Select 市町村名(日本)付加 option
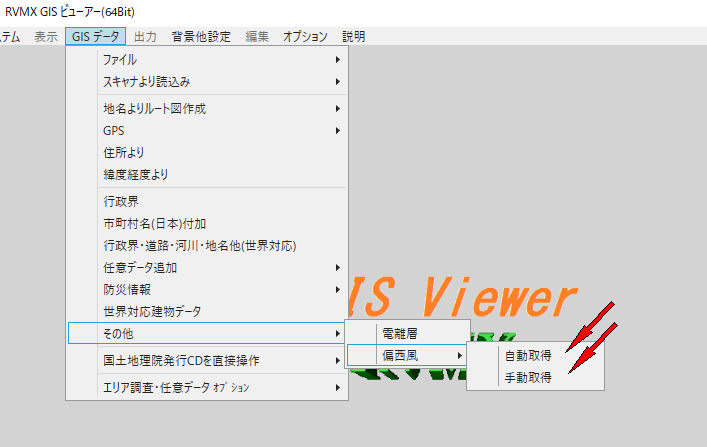The width and height of the screenshot is (707, 447). click(x=154, y=223)
